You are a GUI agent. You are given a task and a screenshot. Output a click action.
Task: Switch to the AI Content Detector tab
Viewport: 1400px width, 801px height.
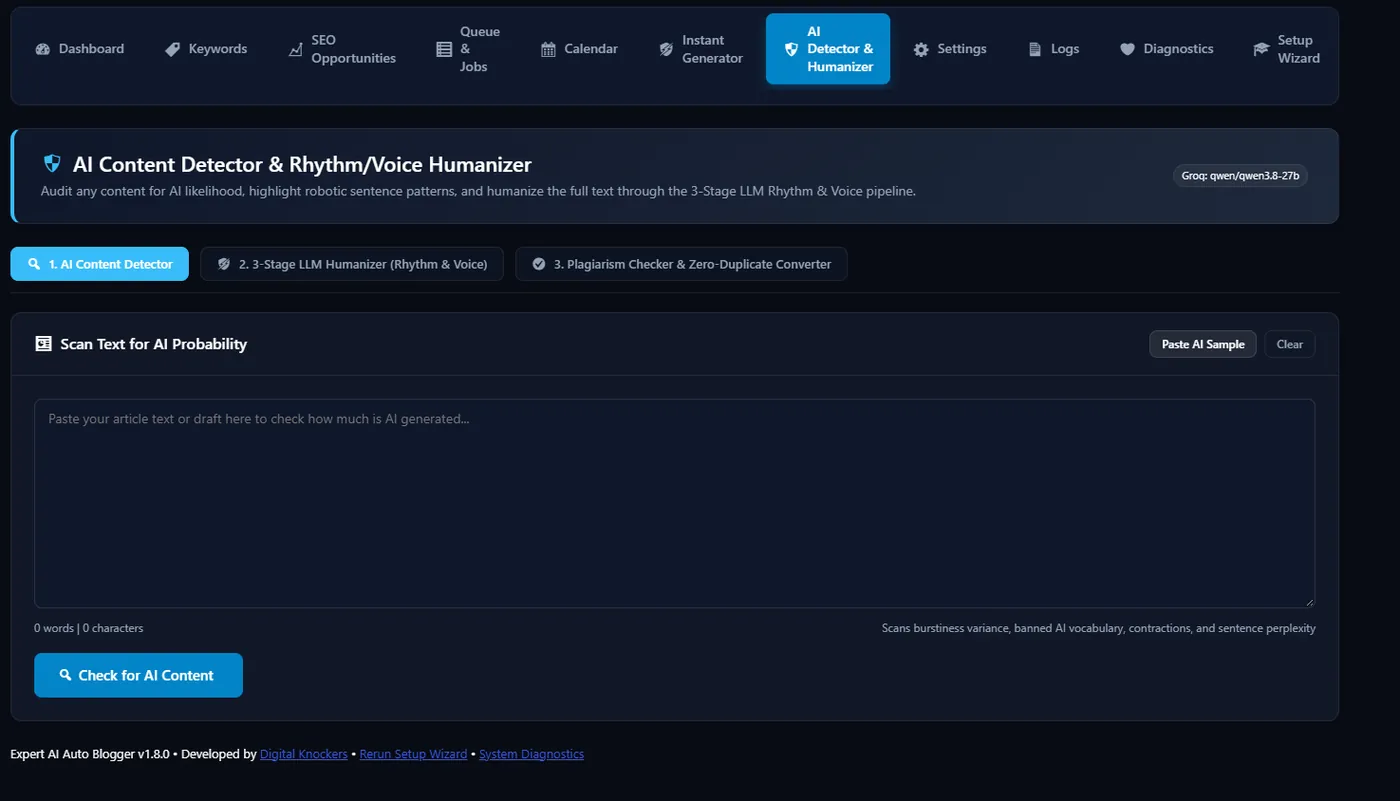pyautogui.click(x=100, y=264)
